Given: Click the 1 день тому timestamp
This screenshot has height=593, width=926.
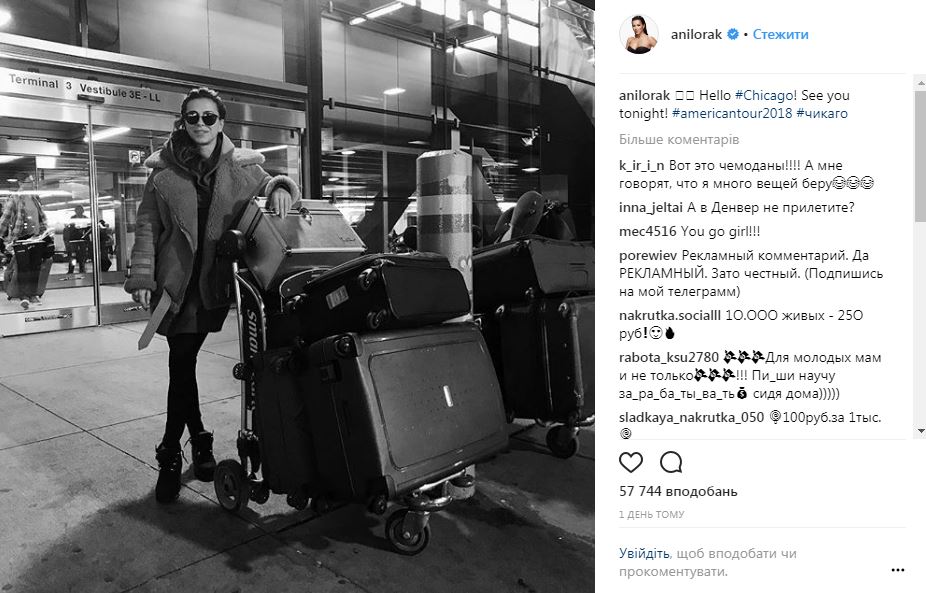Looking at the screenshot, I should [x=651, y=514].
